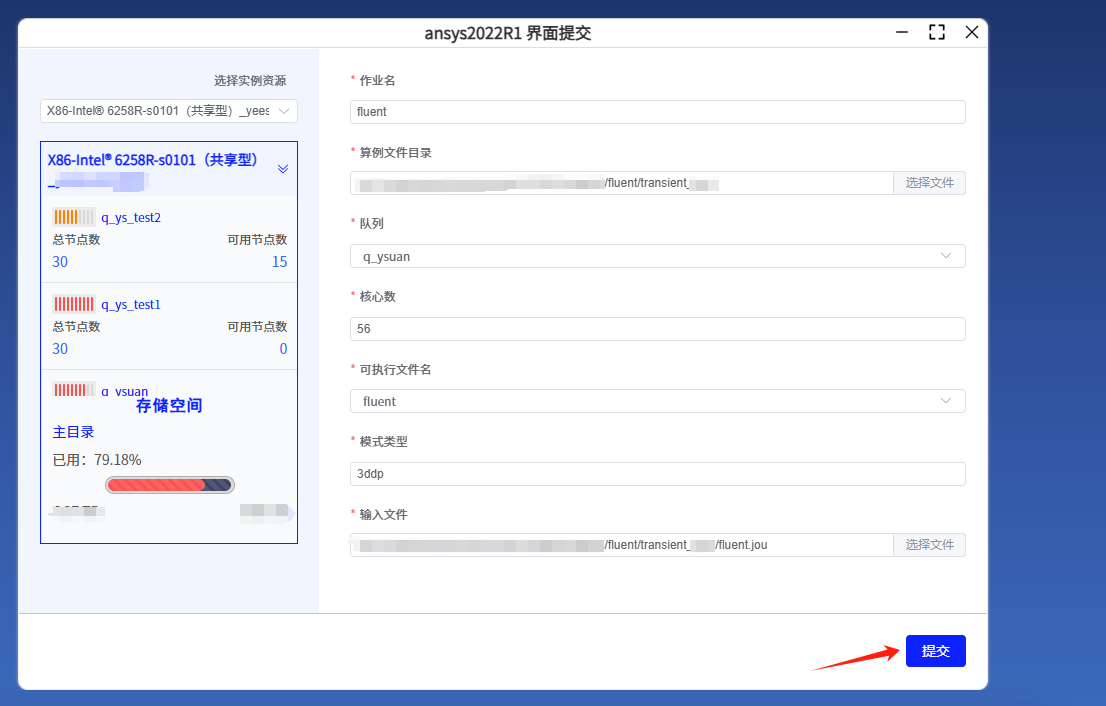
Task: Open the 可执行文件名 executable dropdown
Action: coord(657,401)
